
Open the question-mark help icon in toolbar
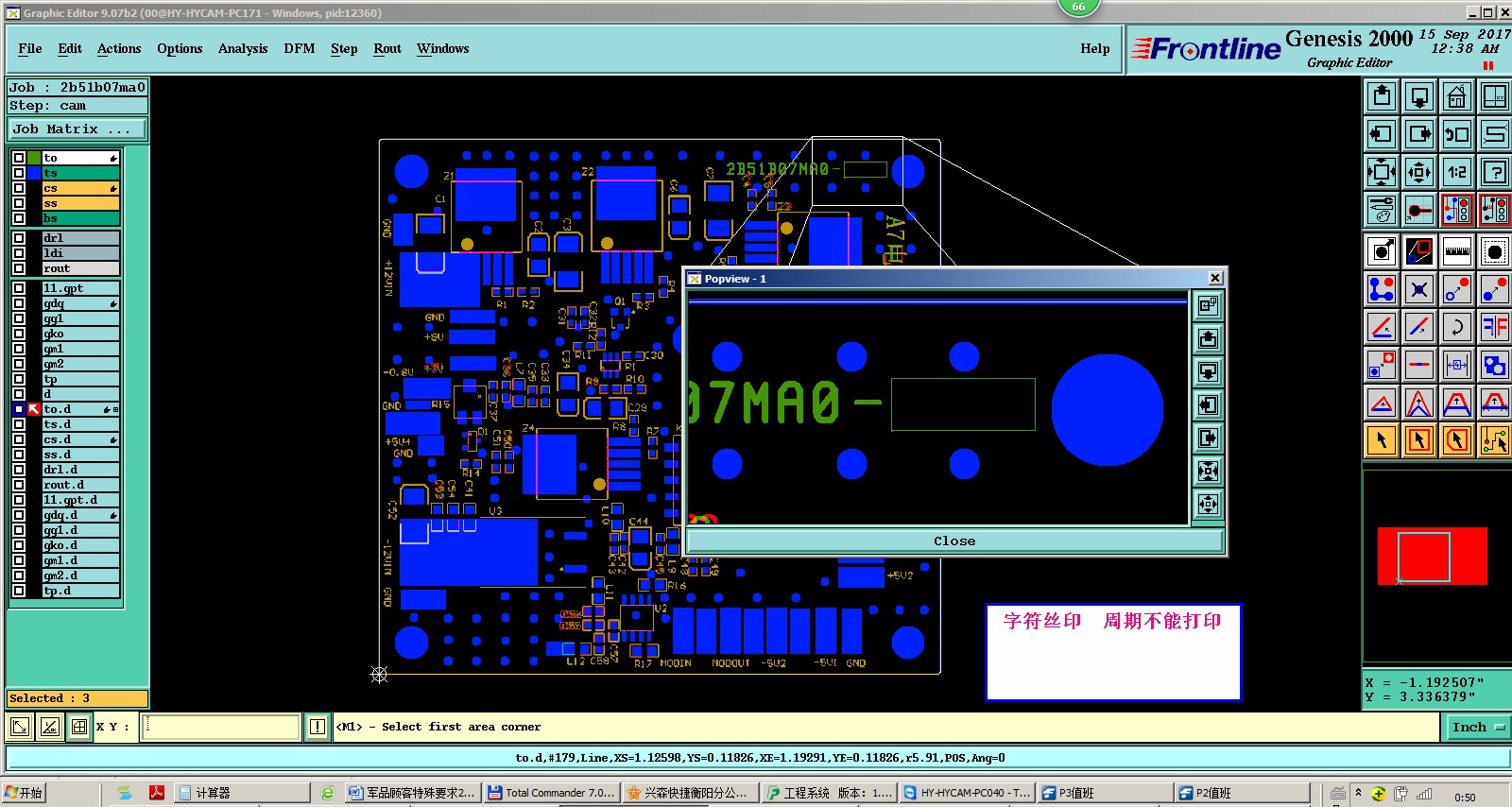1495,172
